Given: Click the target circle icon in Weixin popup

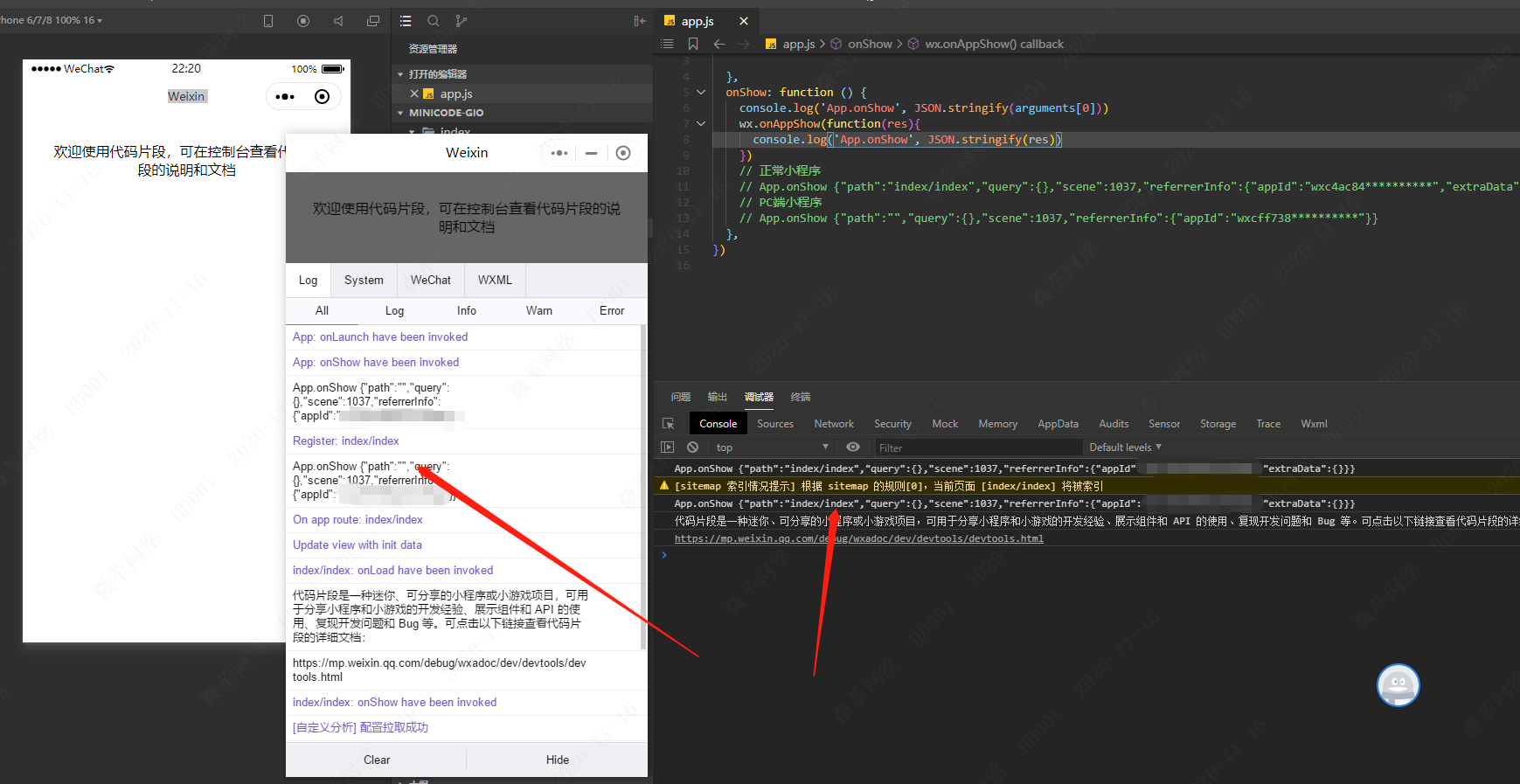Looking at the screenshot, I should pos(623,153).
